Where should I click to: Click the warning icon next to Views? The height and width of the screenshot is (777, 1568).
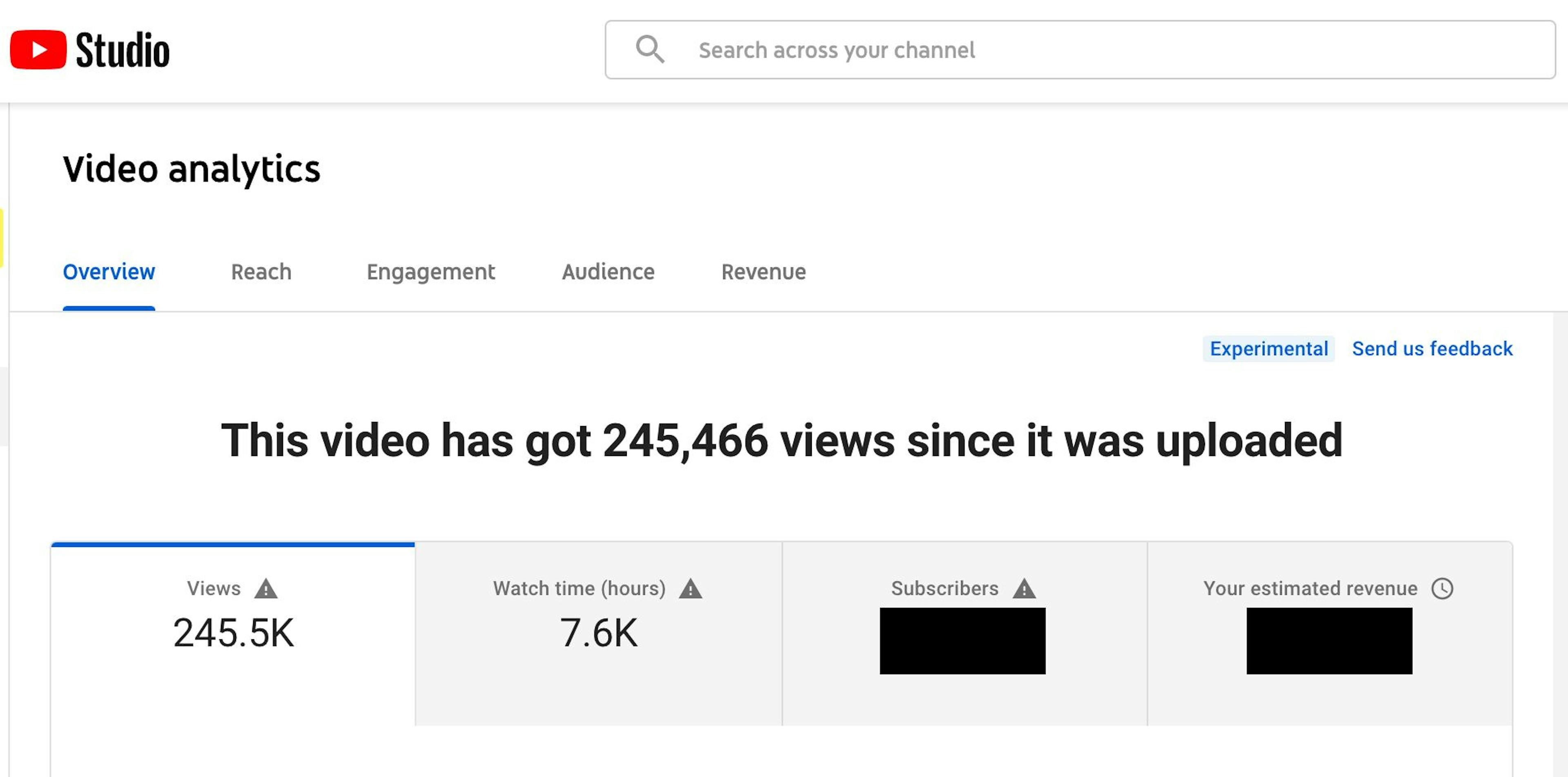tap(266, 589)
